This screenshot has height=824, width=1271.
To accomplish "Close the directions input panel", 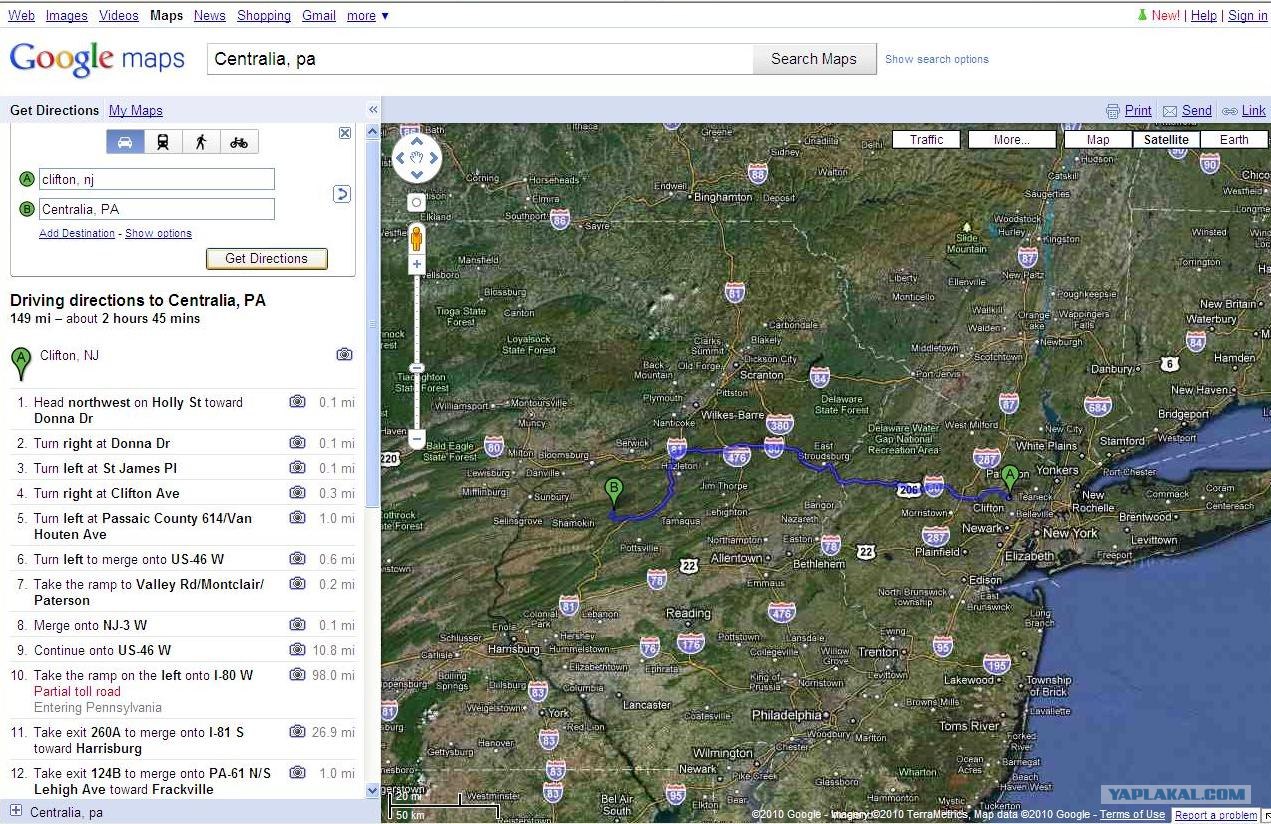I will 345,133.
